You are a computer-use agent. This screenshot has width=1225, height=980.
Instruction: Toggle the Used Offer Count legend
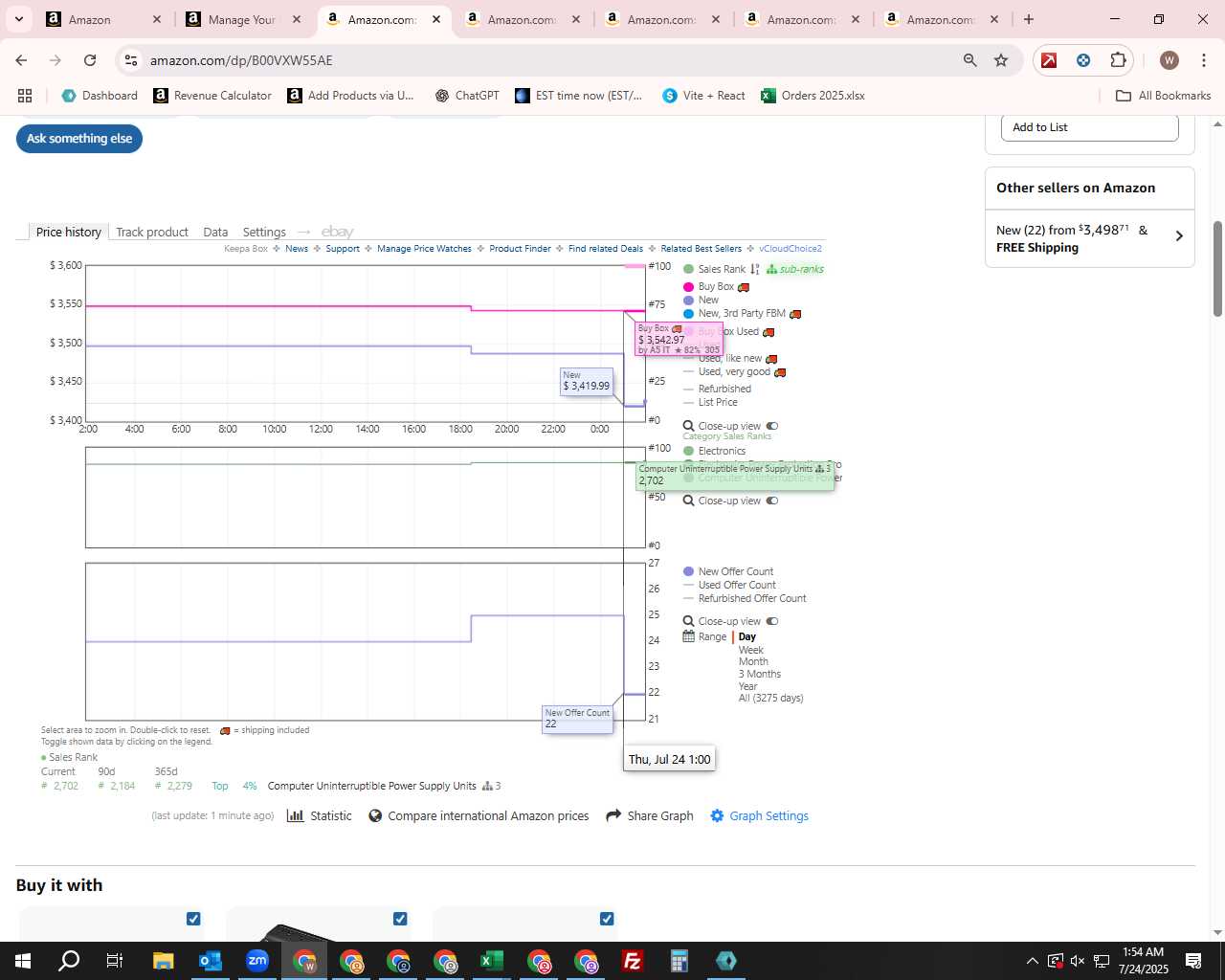729,585
